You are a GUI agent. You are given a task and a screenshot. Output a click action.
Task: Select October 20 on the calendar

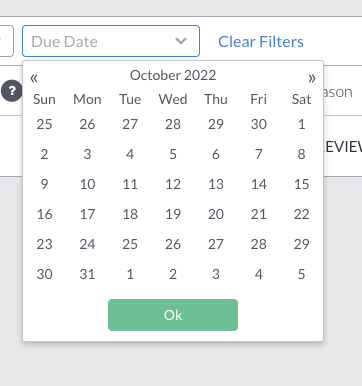point(216,214)
